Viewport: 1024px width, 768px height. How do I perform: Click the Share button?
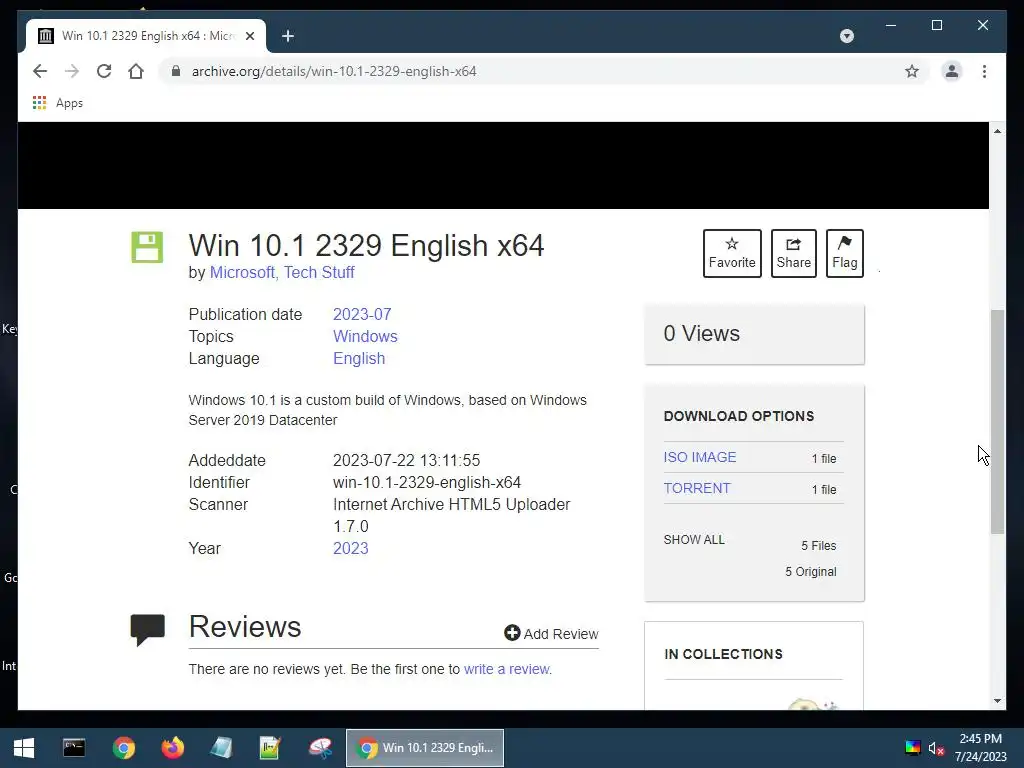(793, 253)
